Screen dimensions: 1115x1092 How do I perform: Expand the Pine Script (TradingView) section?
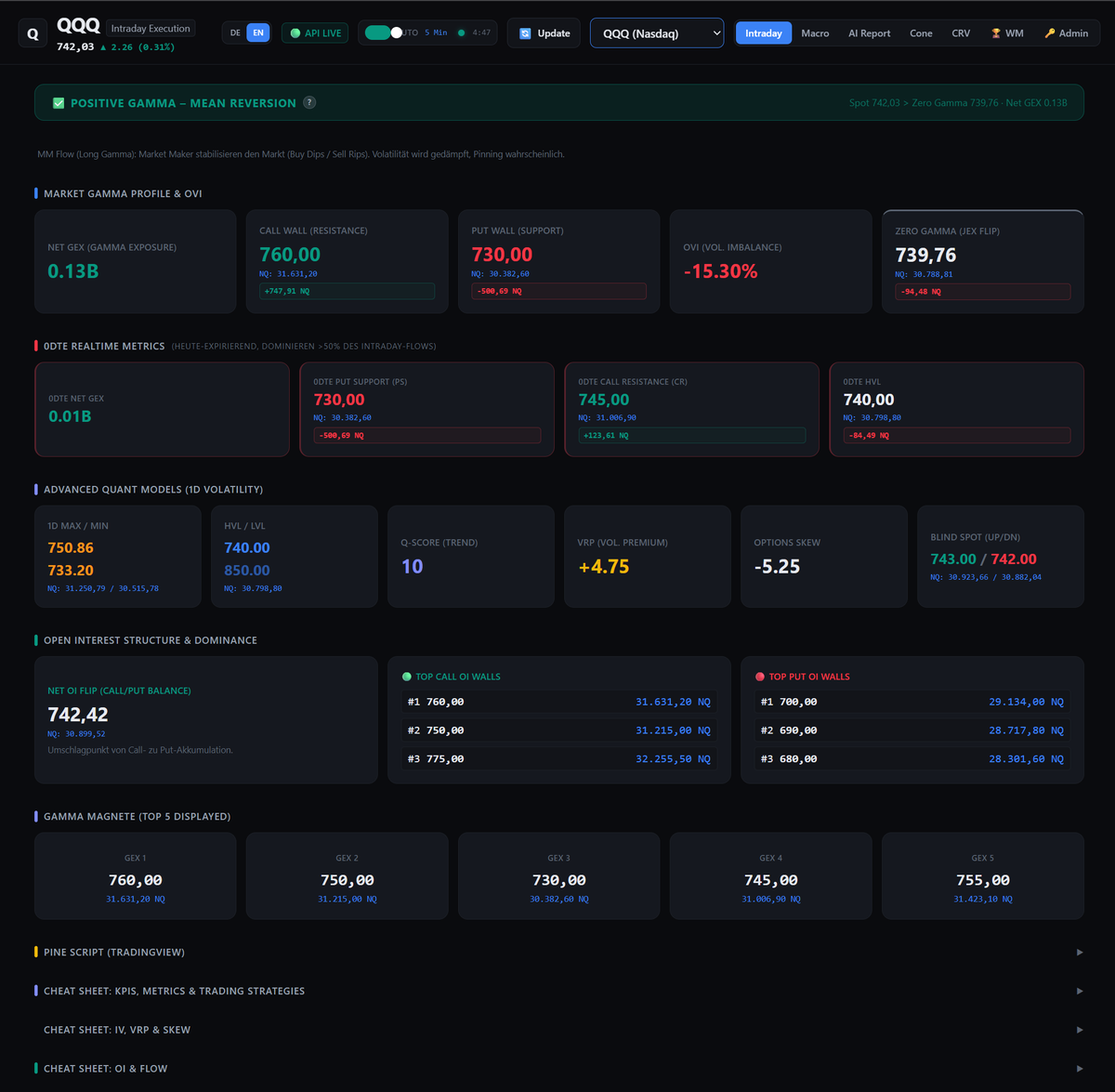click(x=557, y=952)
